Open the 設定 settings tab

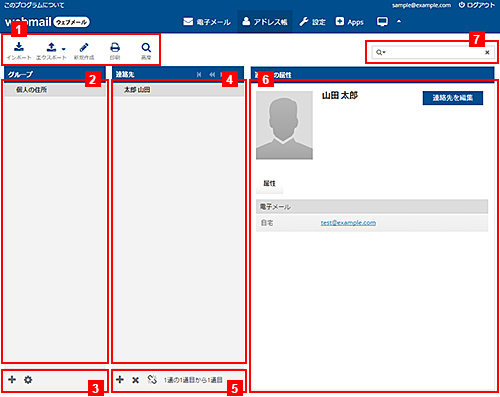pyautogui.click(x=312, y=22)
